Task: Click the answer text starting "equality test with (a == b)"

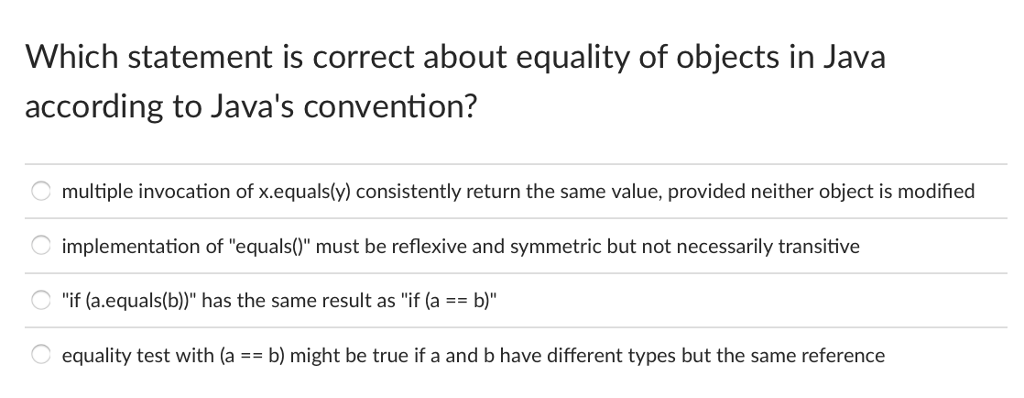Action: coord(473,356)
